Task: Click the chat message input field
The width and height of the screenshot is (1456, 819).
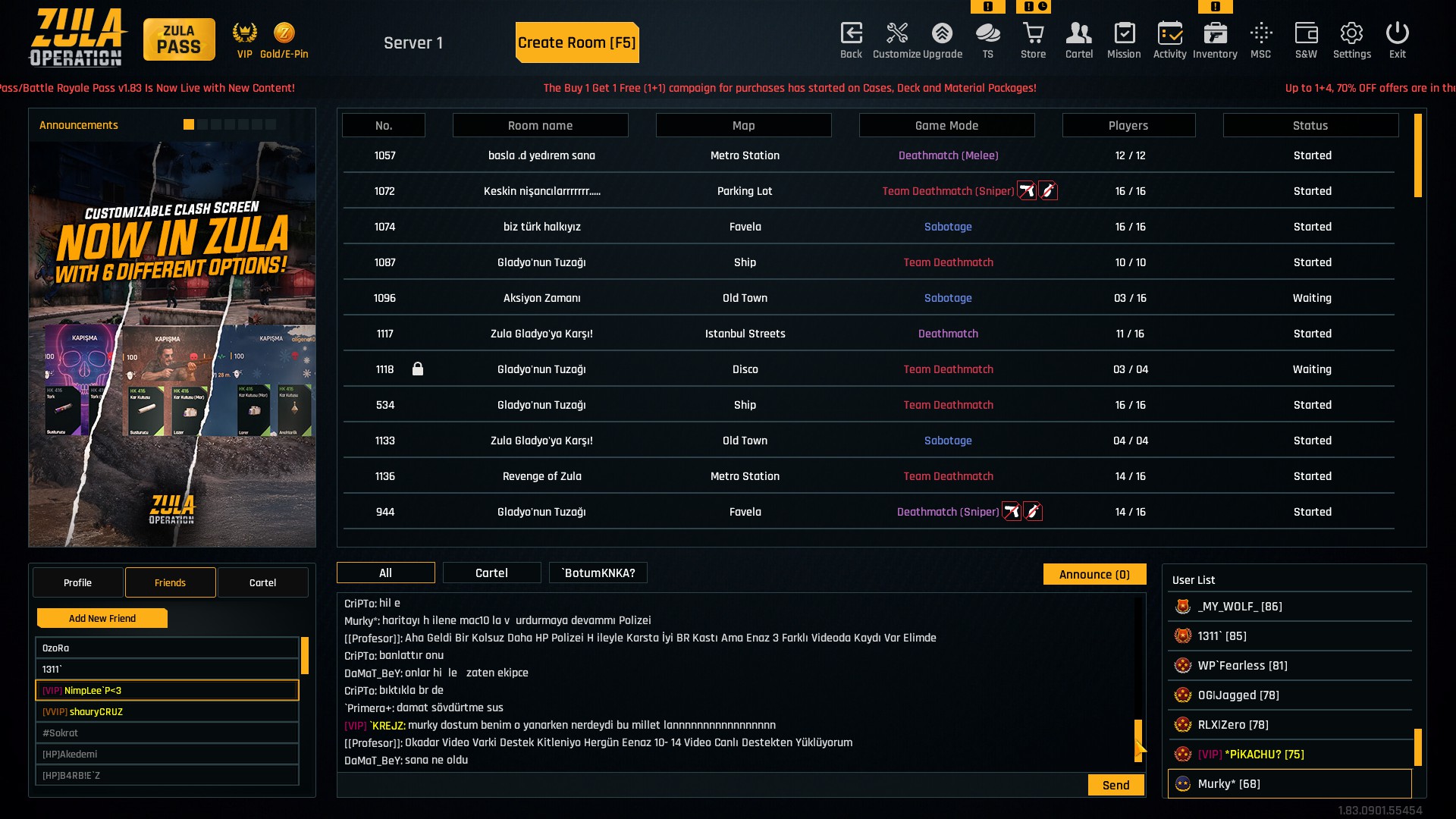Action: [711, 785]
